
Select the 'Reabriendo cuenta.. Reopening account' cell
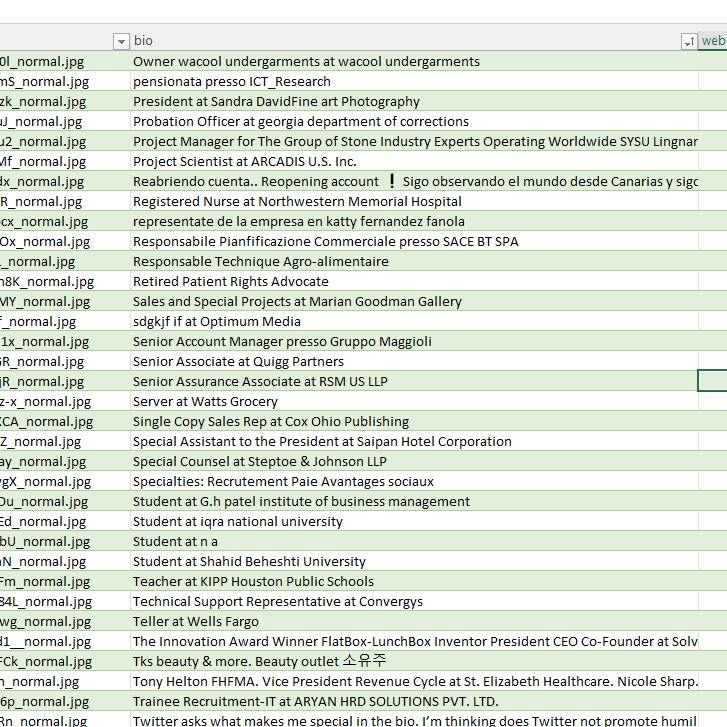(414, 181)
